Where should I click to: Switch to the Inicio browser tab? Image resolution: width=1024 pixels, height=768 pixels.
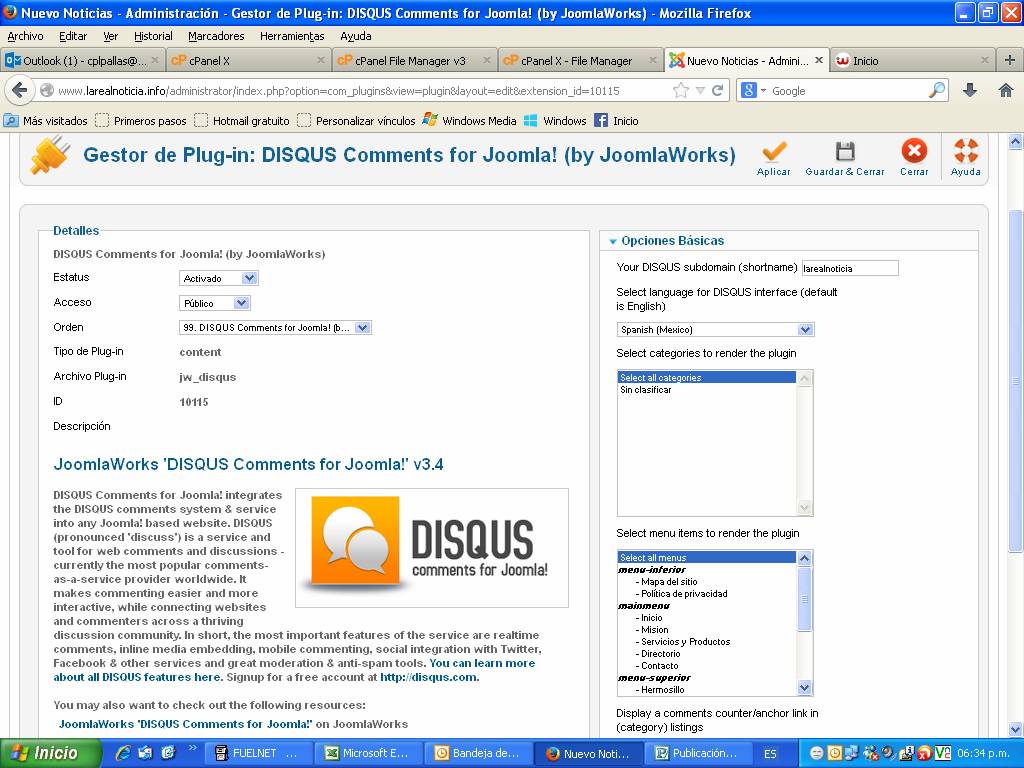click(x=912, y=60)
